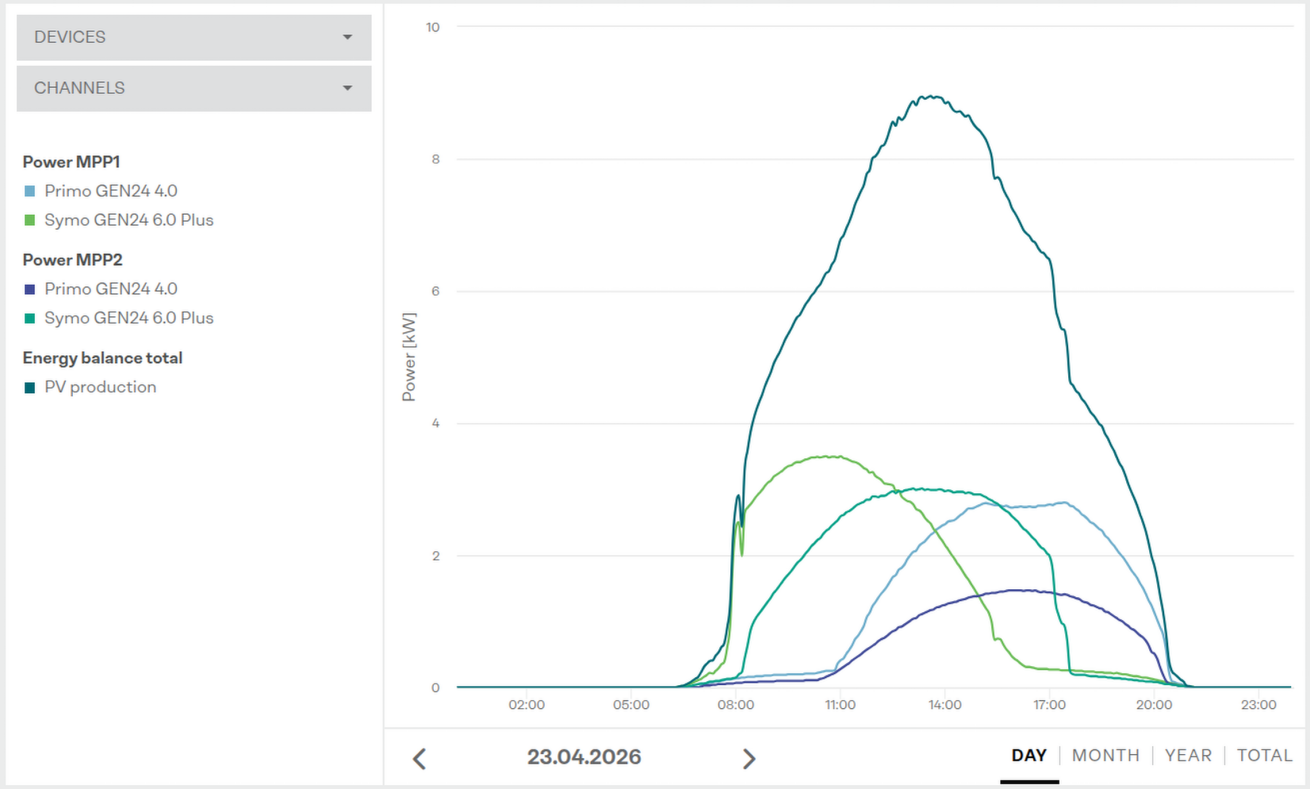Toggle Primo GEN24 4.0 under Power MPP1
Image resolution: width=1310 pixels, height=789 pixels.
pyautogui.click(x=110, y=191)
